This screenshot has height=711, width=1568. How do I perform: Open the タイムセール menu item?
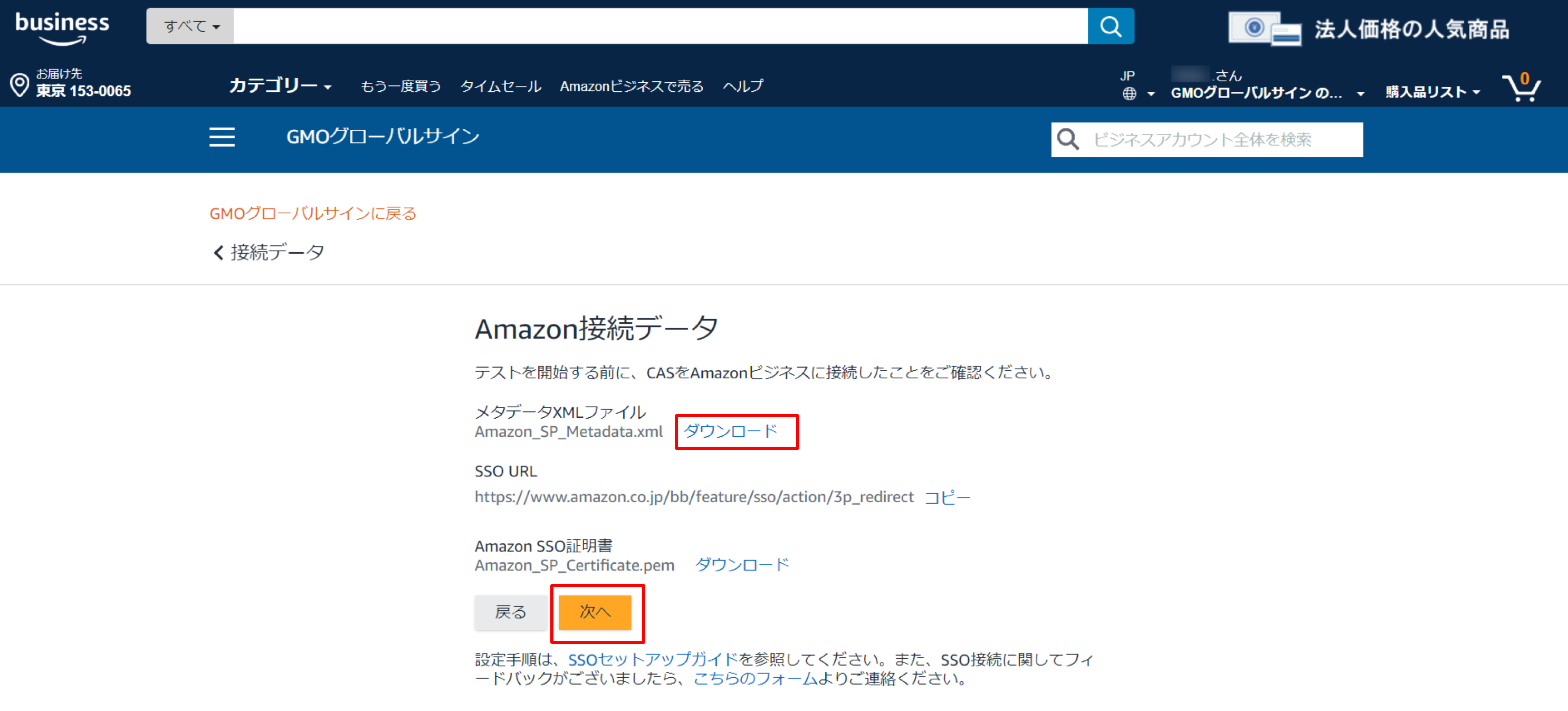click(500, 86)
